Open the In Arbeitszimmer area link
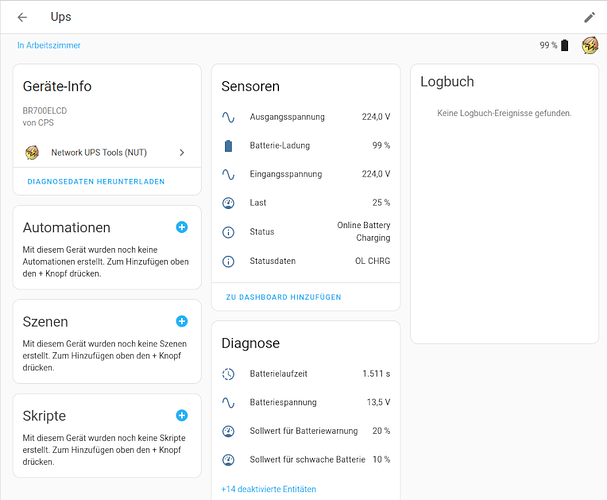Screen dimensions: 607x500 click(49, 45)
